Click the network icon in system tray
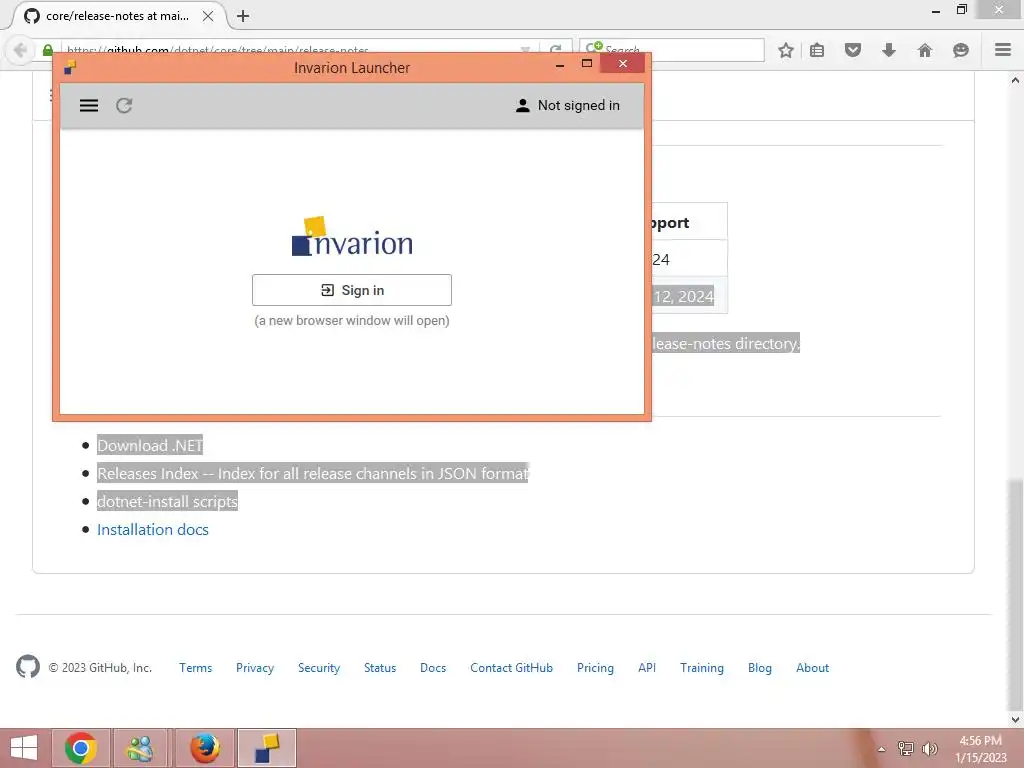This screenshot has width=1024, height=768. (x=906, y=749)
